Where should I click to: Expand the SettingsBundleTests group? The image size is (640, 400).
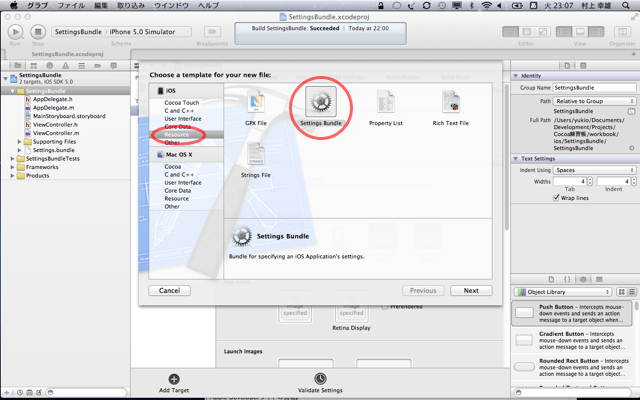13,159
